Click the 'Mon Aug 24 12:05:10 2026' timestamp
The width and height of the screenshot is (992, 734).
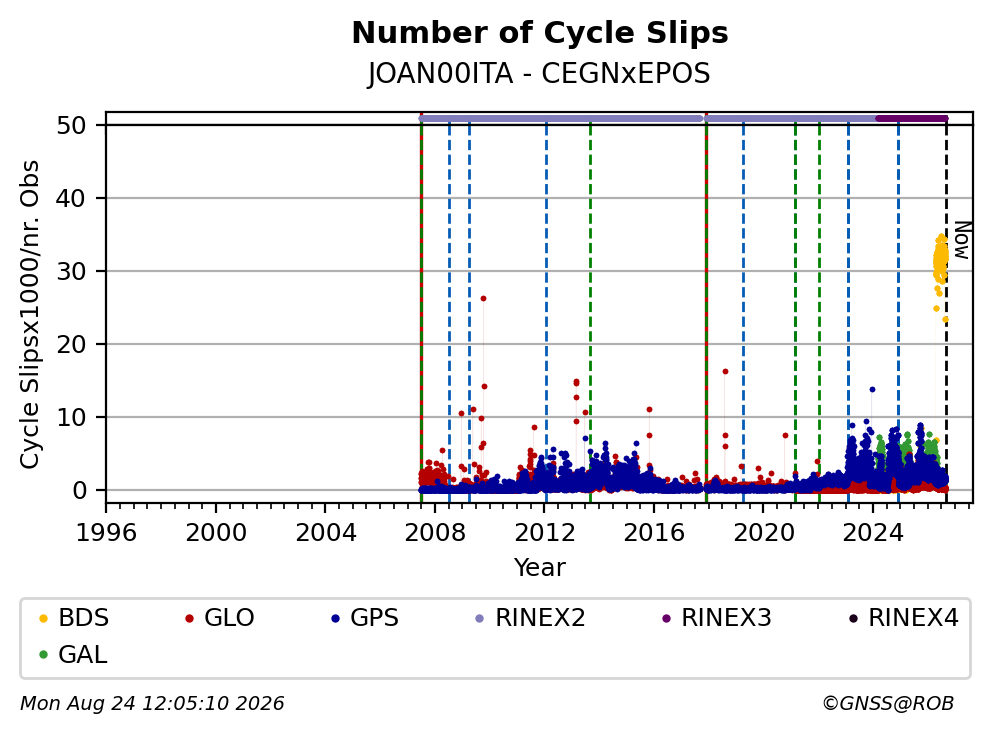point(152,704)
